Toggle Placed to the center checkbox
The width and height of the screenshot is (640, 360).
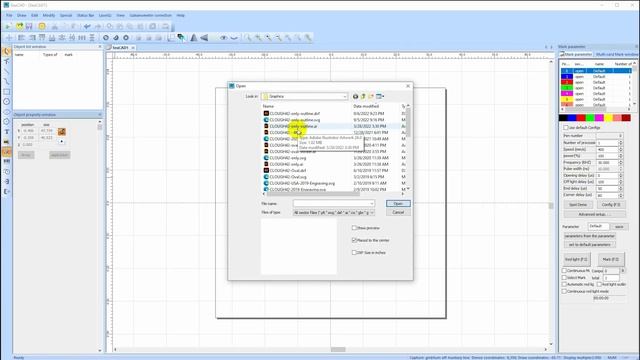click(354, 240)
